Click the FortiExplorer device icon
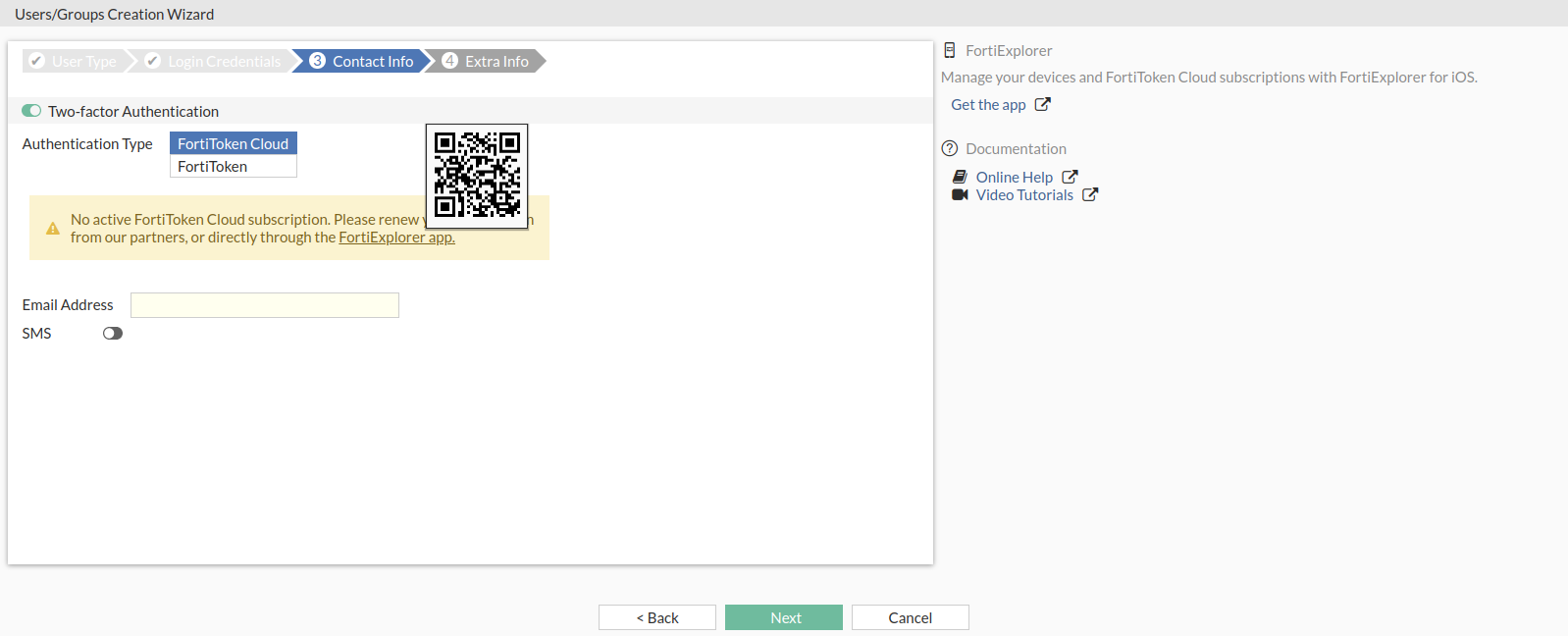Screen dimensions: 1568x636 point(950,50)
